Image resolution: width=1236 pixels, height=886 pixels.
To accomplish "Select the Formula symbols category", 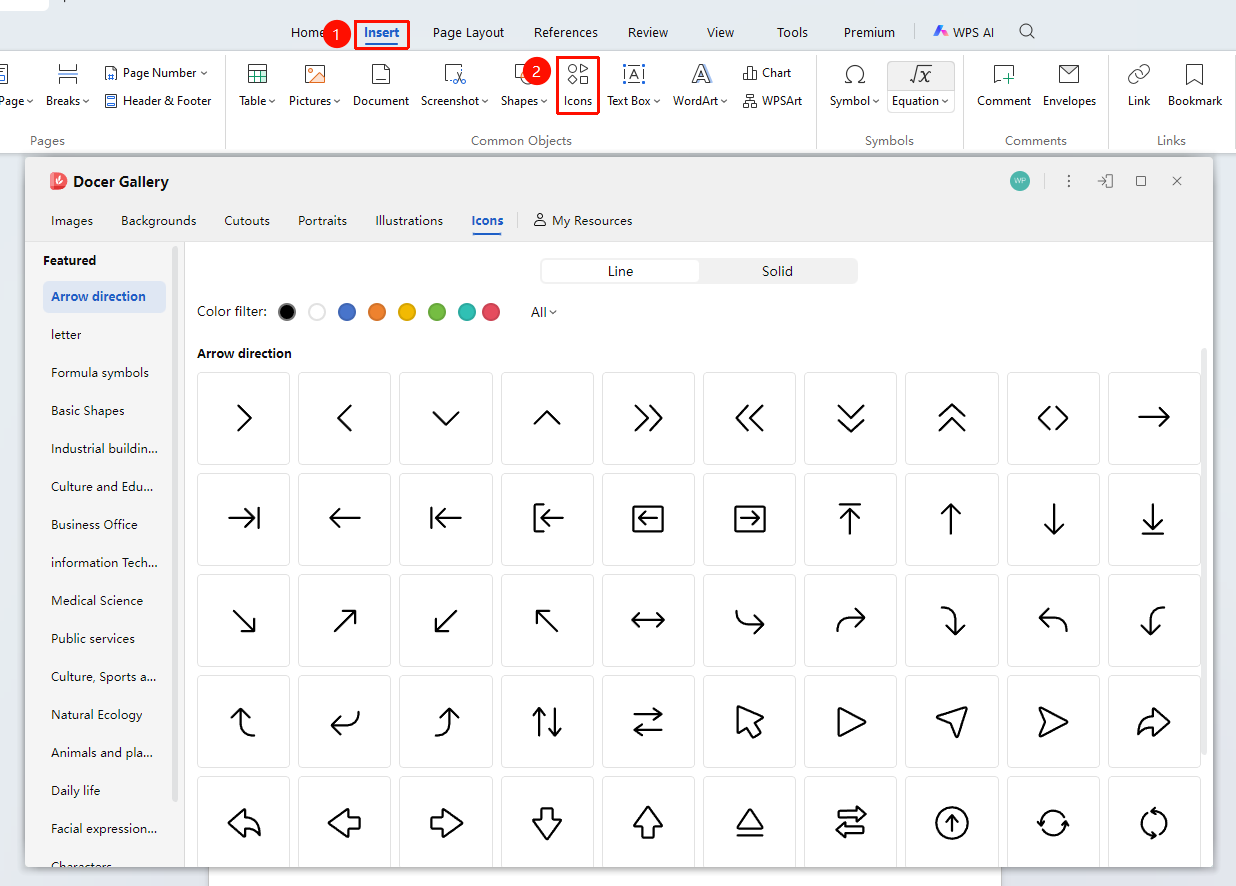I will point(100,373).
